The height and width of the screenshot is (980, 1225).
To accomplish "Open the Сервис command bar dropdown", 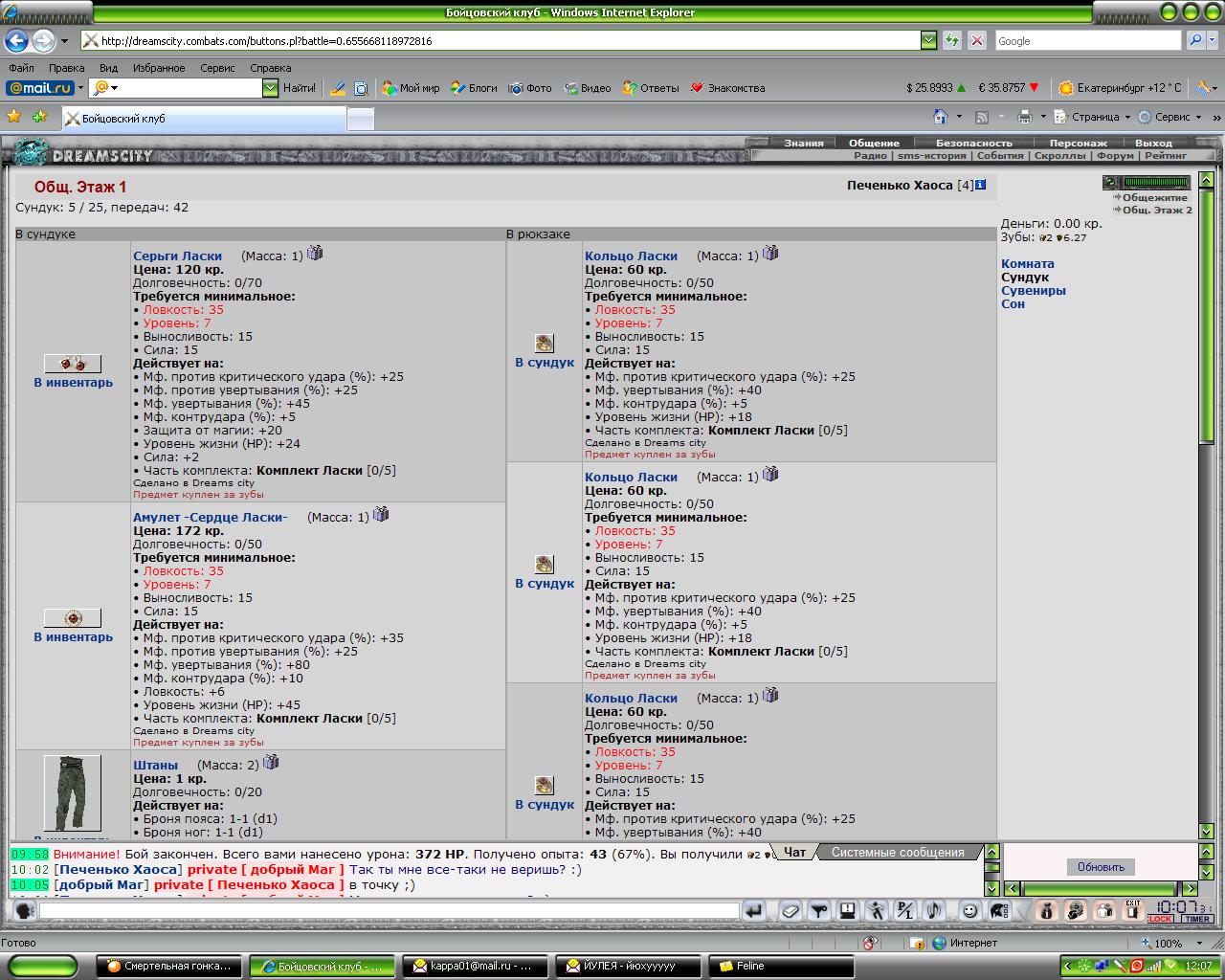I will tap(1169, 117).
